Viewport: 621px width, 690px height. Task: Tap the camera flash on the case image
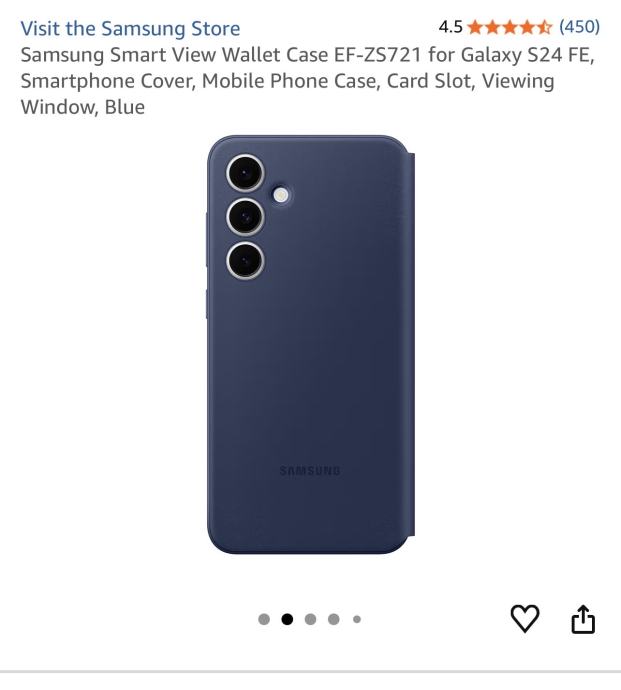(281, 195)
